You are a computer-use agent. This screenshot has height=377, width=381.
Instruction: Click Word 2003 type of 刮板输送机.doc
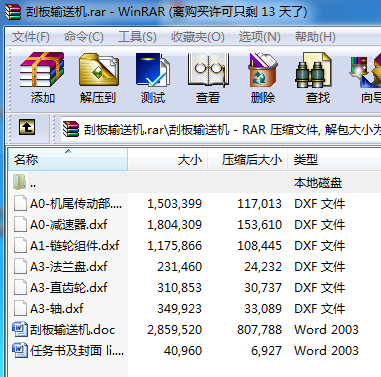[x=326, y=329]
